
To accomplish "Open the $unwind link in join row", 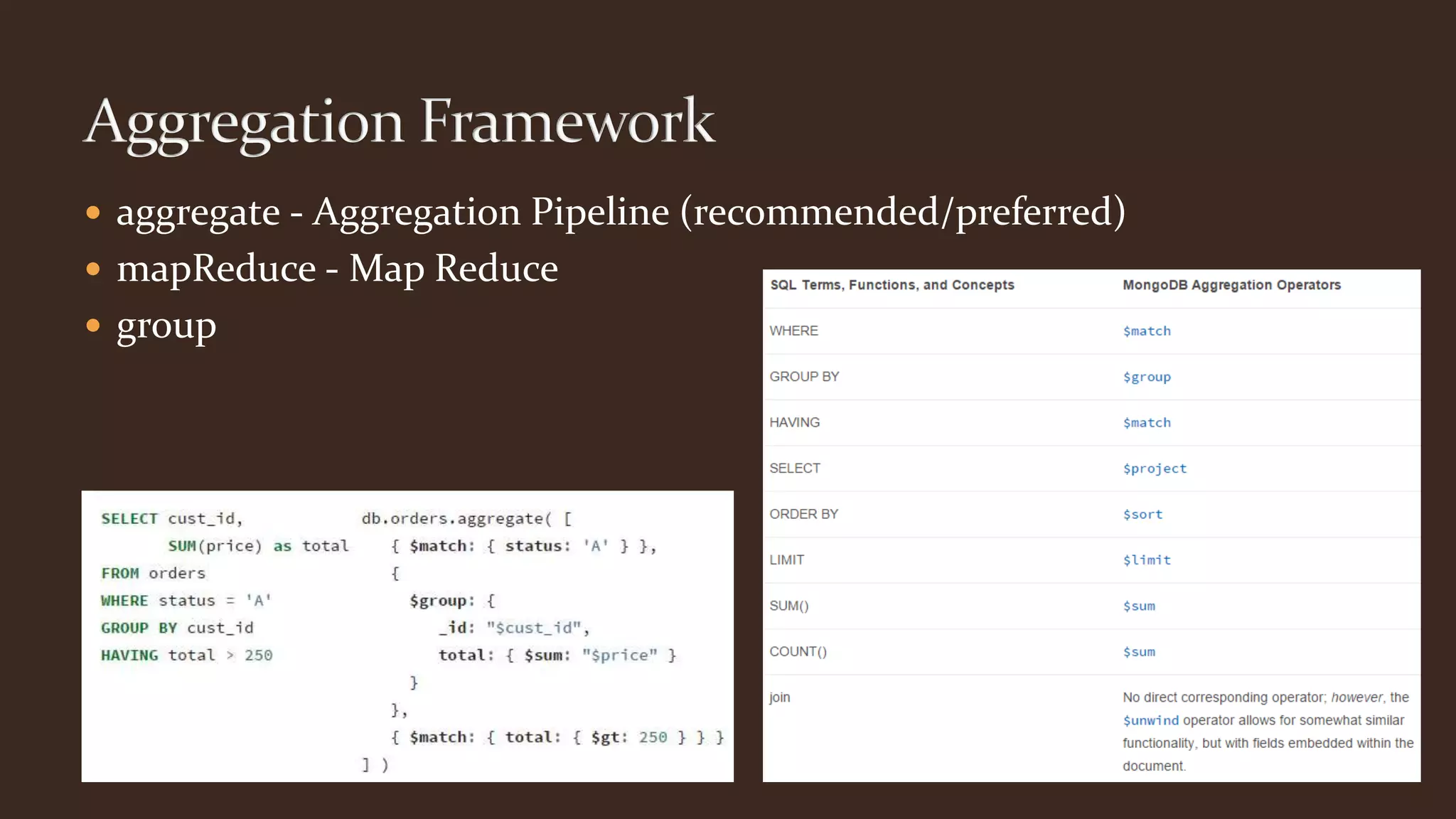I will pyautogui.click(x=1150, y=721).
